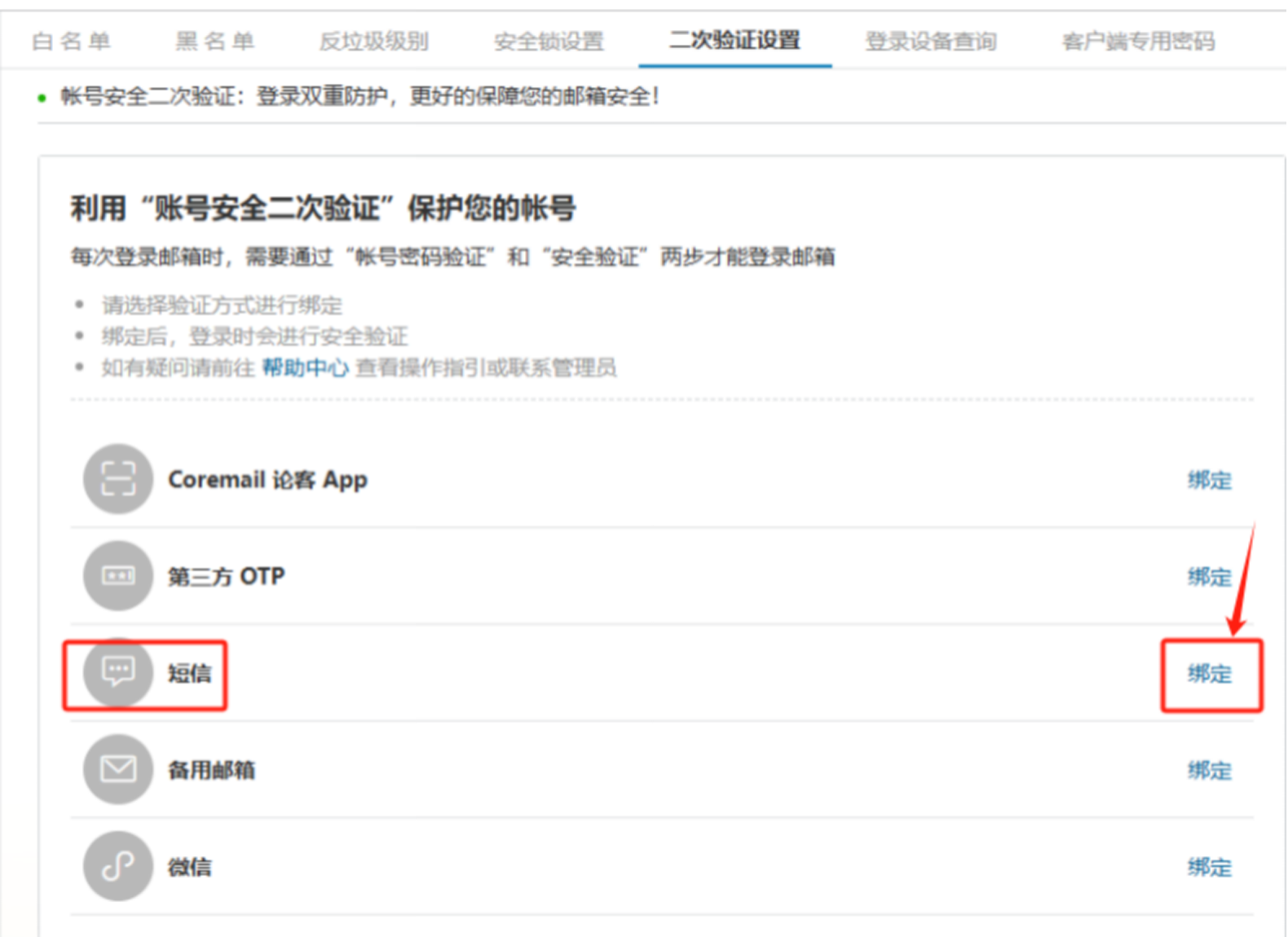Click the Coremail 论客 App text label
The height and width of the screenshot is (937, 1288).
267,480
